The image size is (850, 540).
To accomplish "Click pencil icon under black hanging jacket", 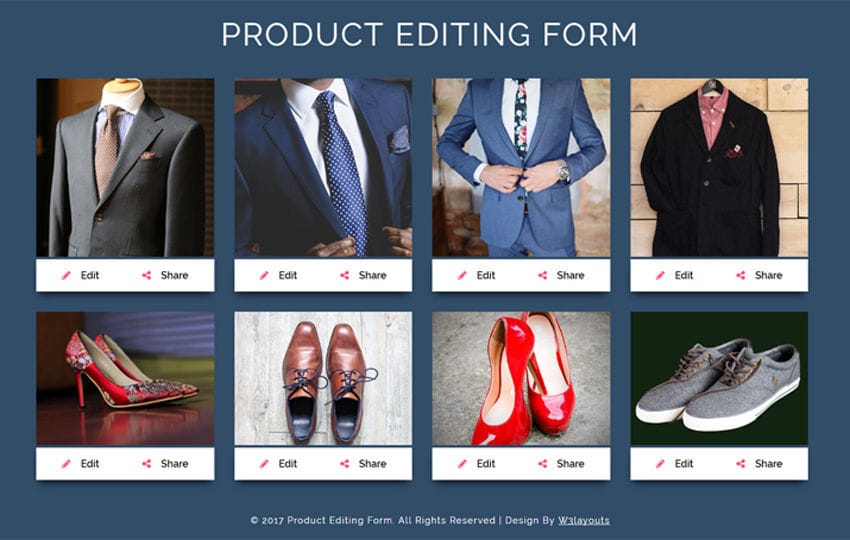I will click(660, 275).
